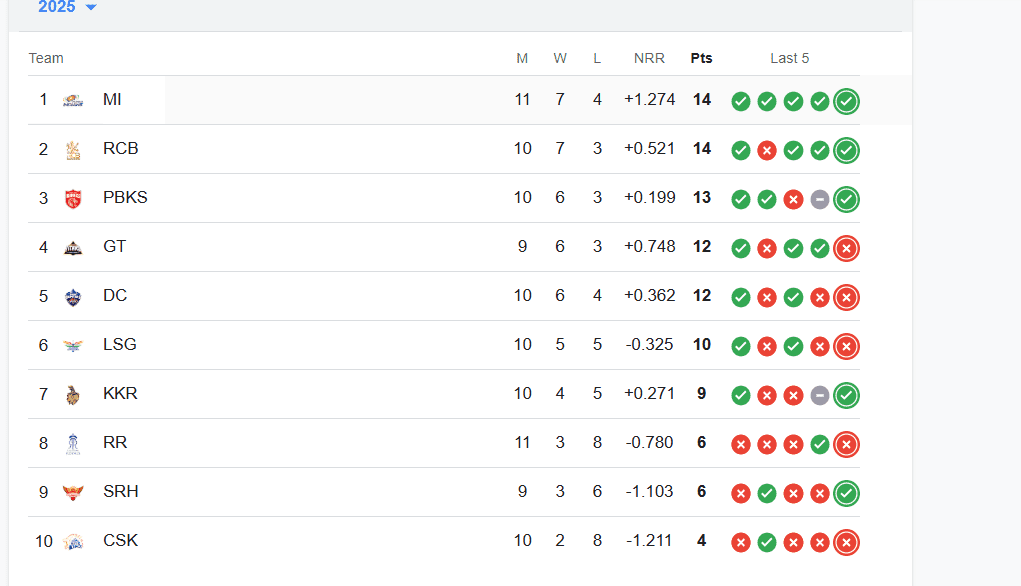Select MI's most recent win result icon
This screenshot has height=586, width=1021.
tap(846, 101)
